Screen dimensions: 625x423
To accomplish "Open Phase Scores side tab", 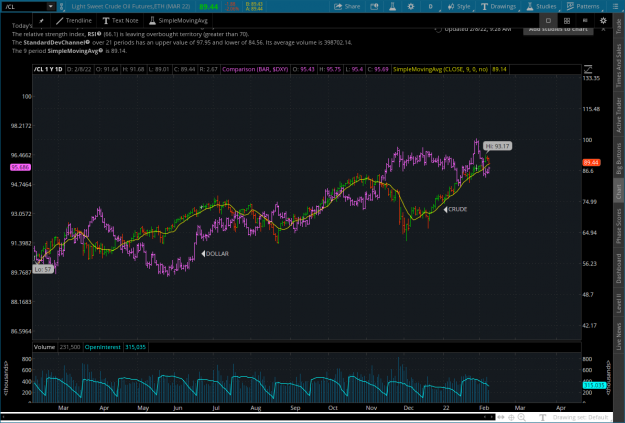I will point(619,226).
